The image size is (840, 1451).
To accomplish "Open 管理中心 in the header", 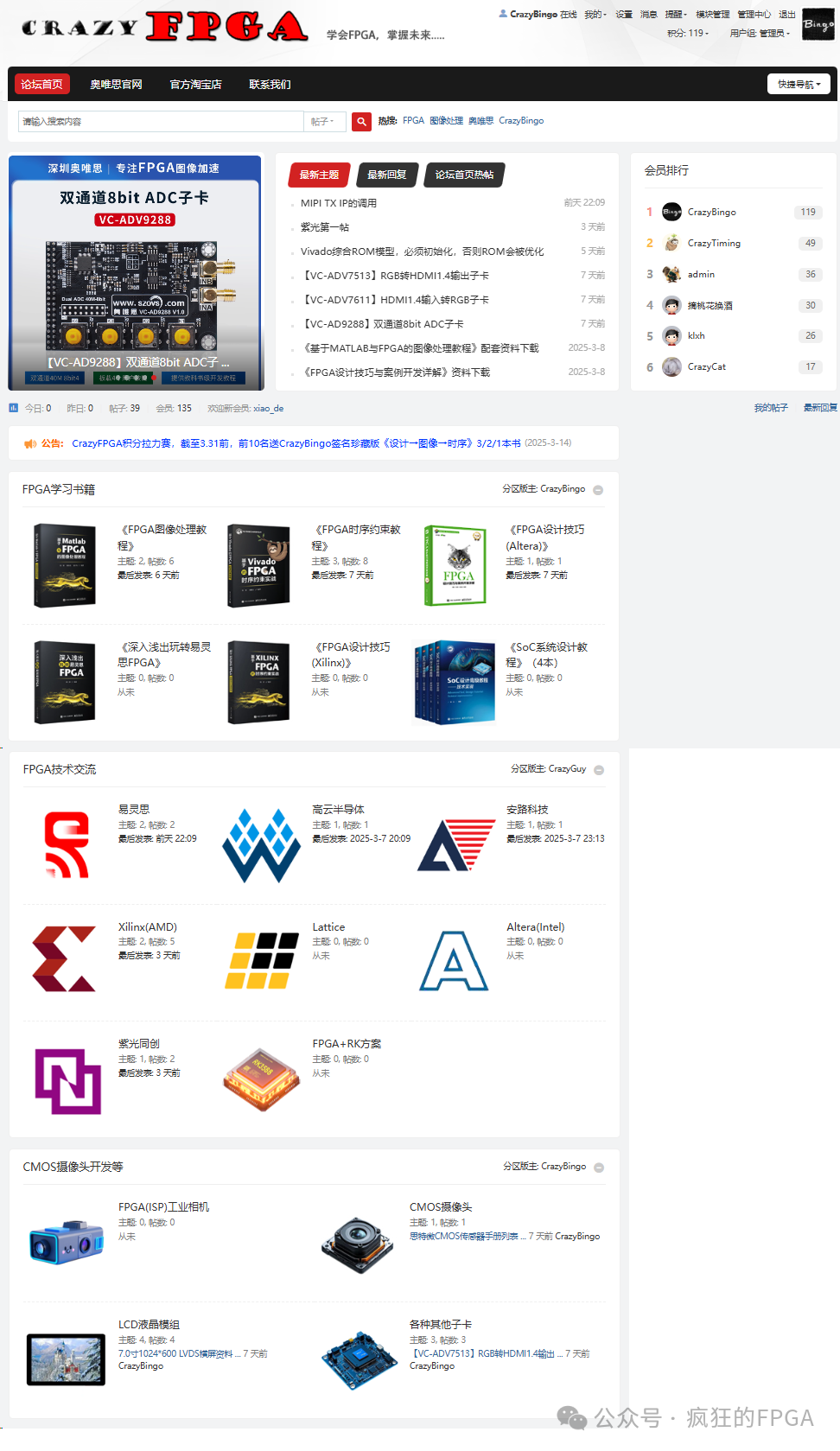I will click(754, 15).
